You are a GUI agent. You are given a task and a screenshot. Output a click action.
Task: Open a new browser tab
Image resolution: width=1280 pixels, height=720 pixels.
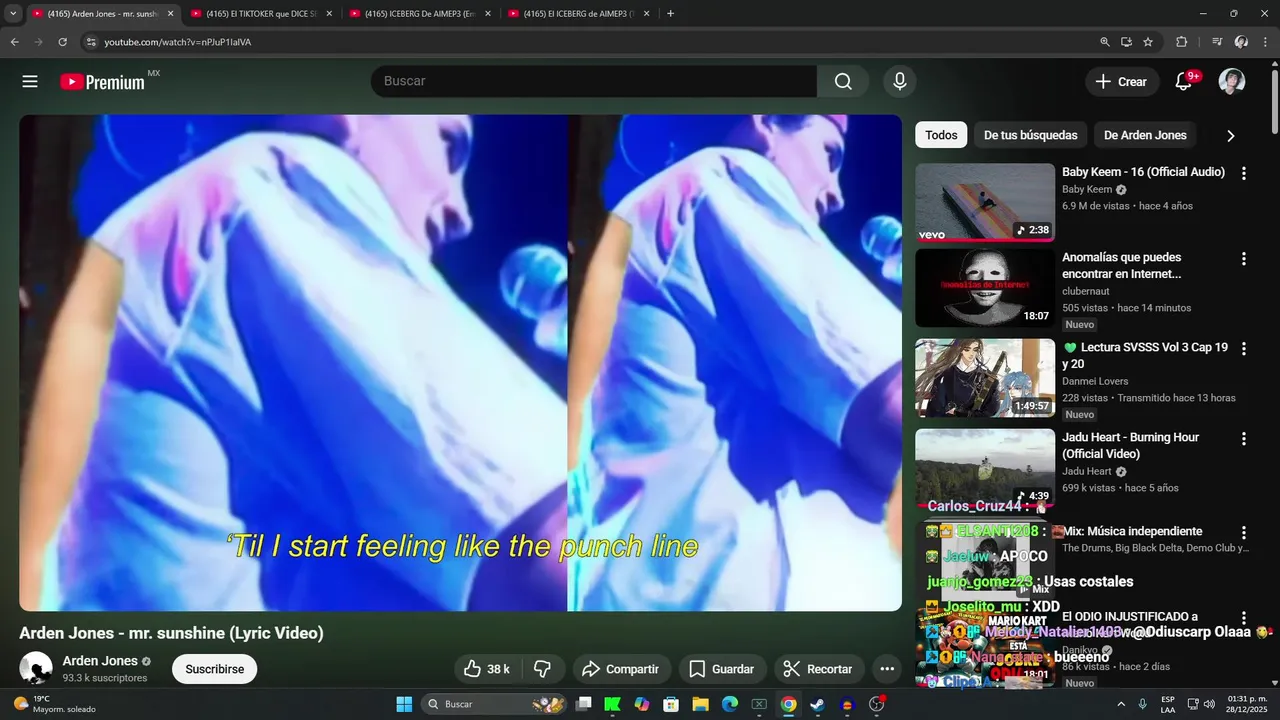(x=670, y=14)
